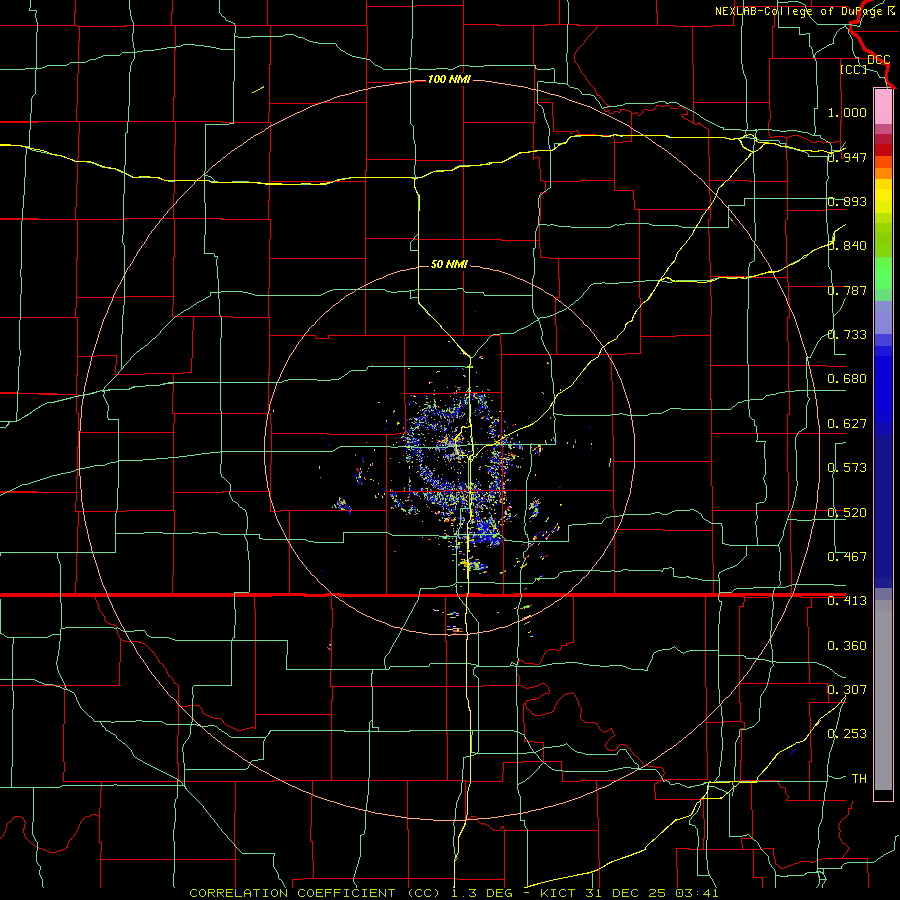Click the 1.000 value on the color scale

point(847,112)
